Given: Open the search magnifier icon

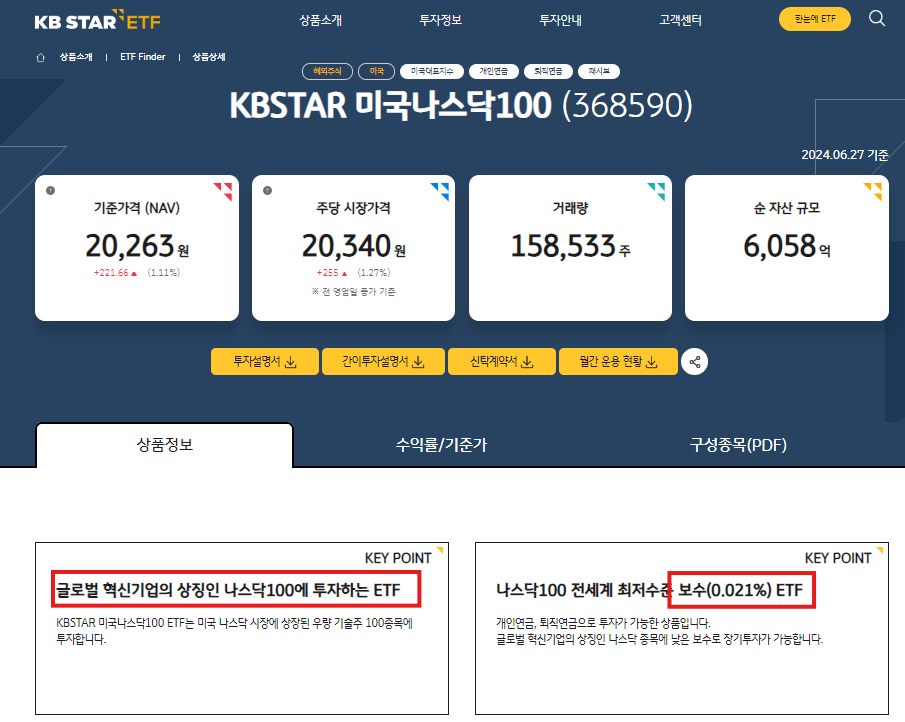Looking at the screenshot, I should click(x=877, y=18).
